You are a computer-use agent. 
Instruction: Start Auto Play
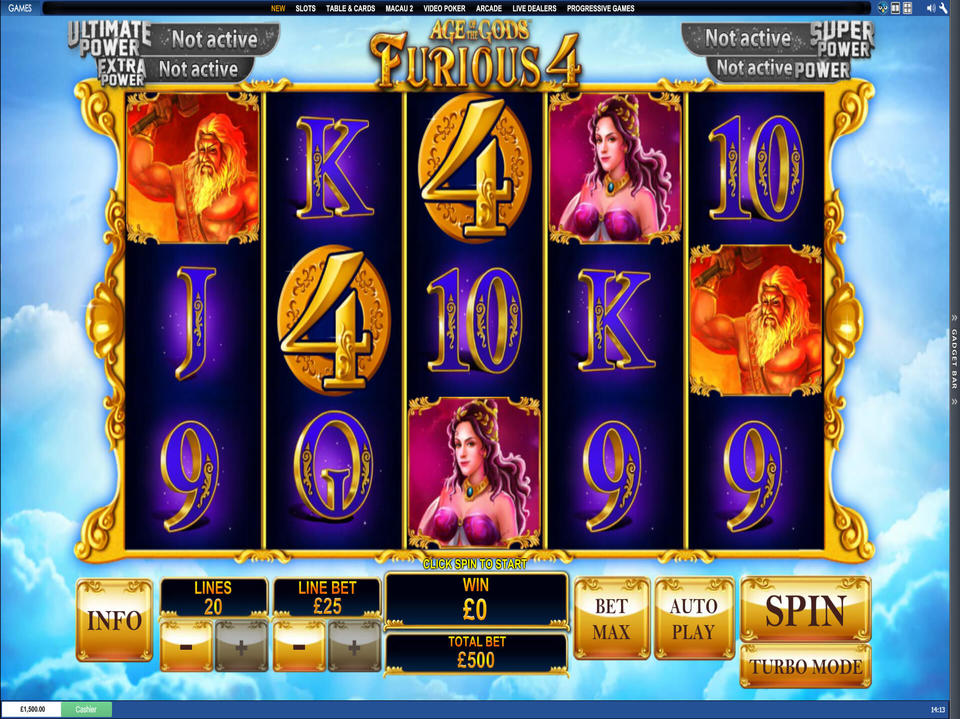tap(694, 619)
